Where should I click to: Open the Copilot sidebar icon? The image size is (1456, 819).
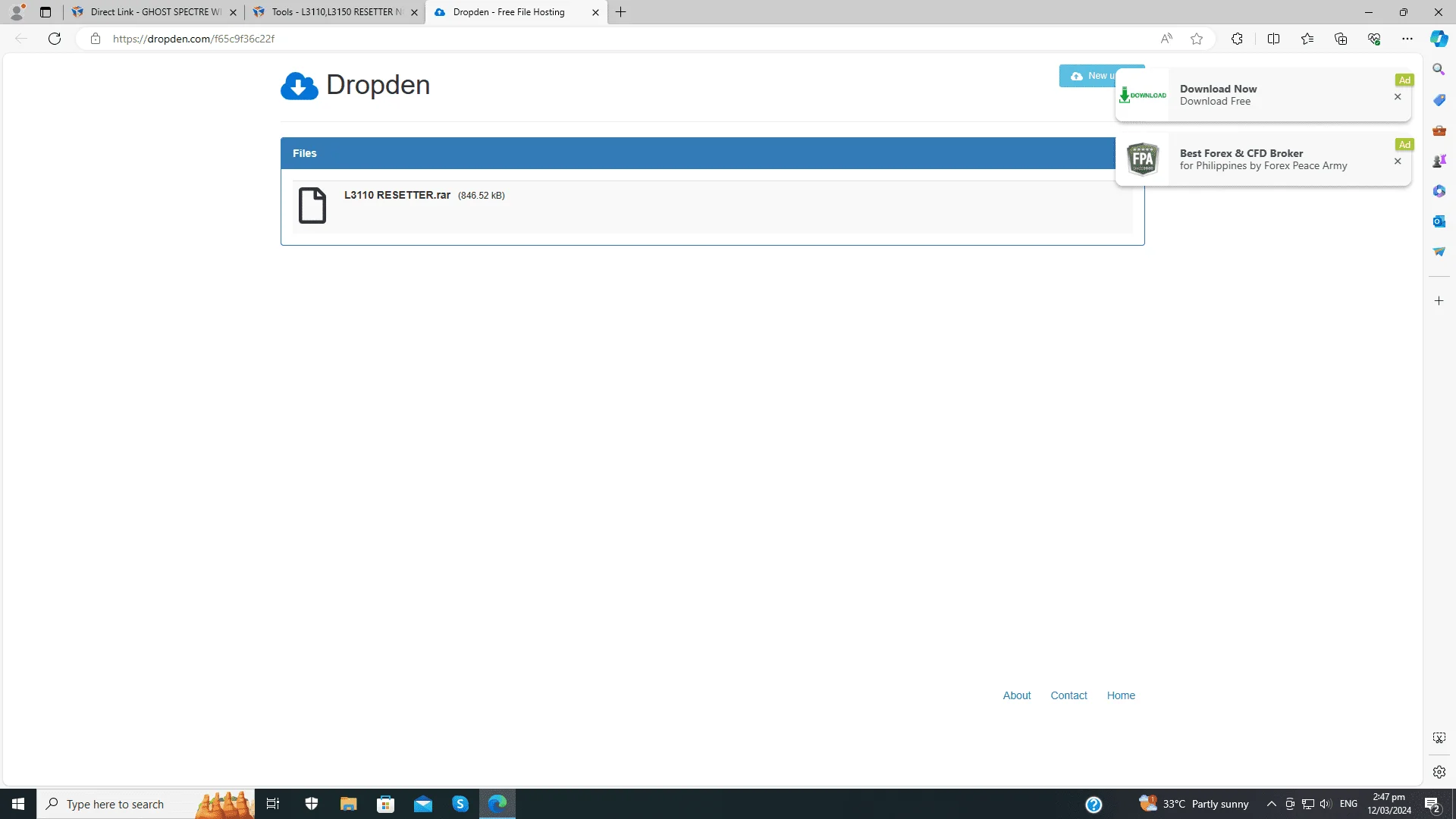pyautogui.click(x=1439, y=39)
